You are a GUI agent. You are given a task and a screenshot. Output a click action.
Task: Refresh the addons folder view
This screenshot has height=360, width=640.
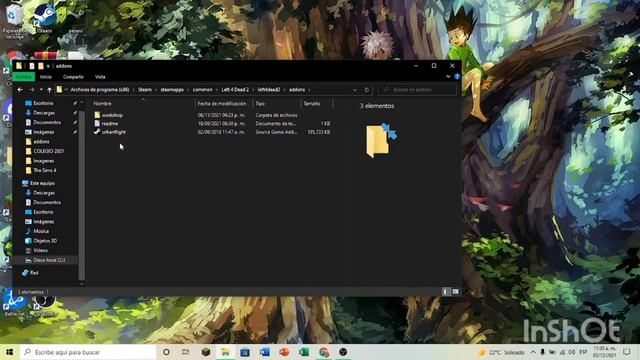point(367,90)
